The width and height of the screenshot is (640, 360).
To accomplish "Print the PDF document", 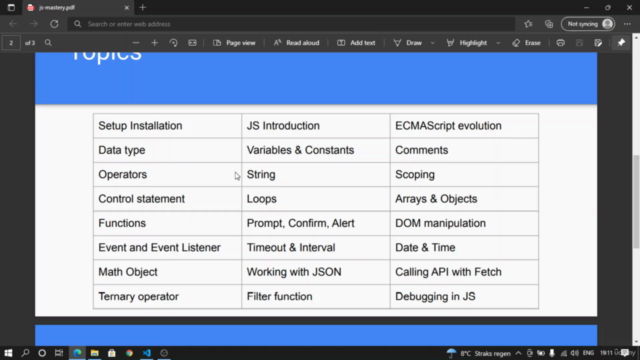I will [x=561, y=43].
